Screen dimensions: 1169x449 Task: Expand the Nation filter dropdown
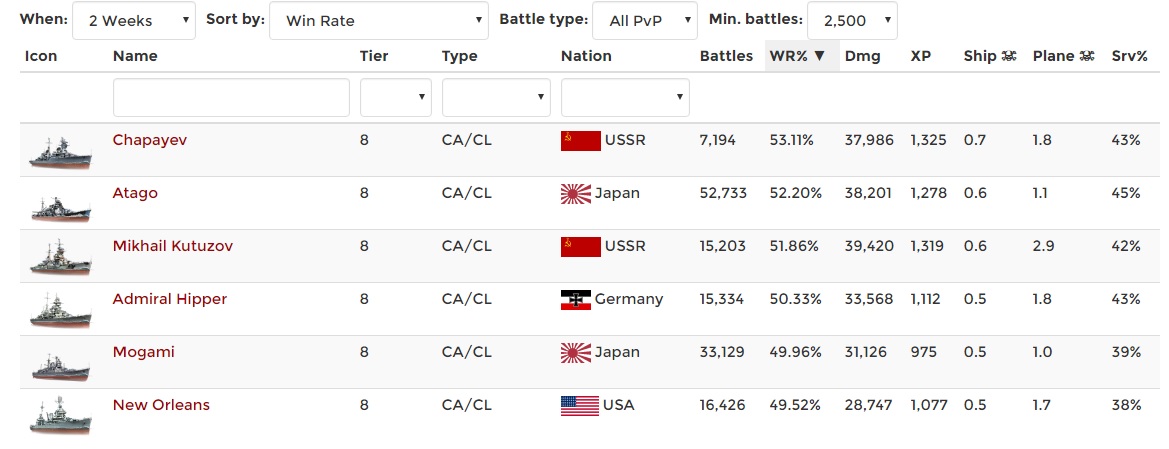coord(625,98)
